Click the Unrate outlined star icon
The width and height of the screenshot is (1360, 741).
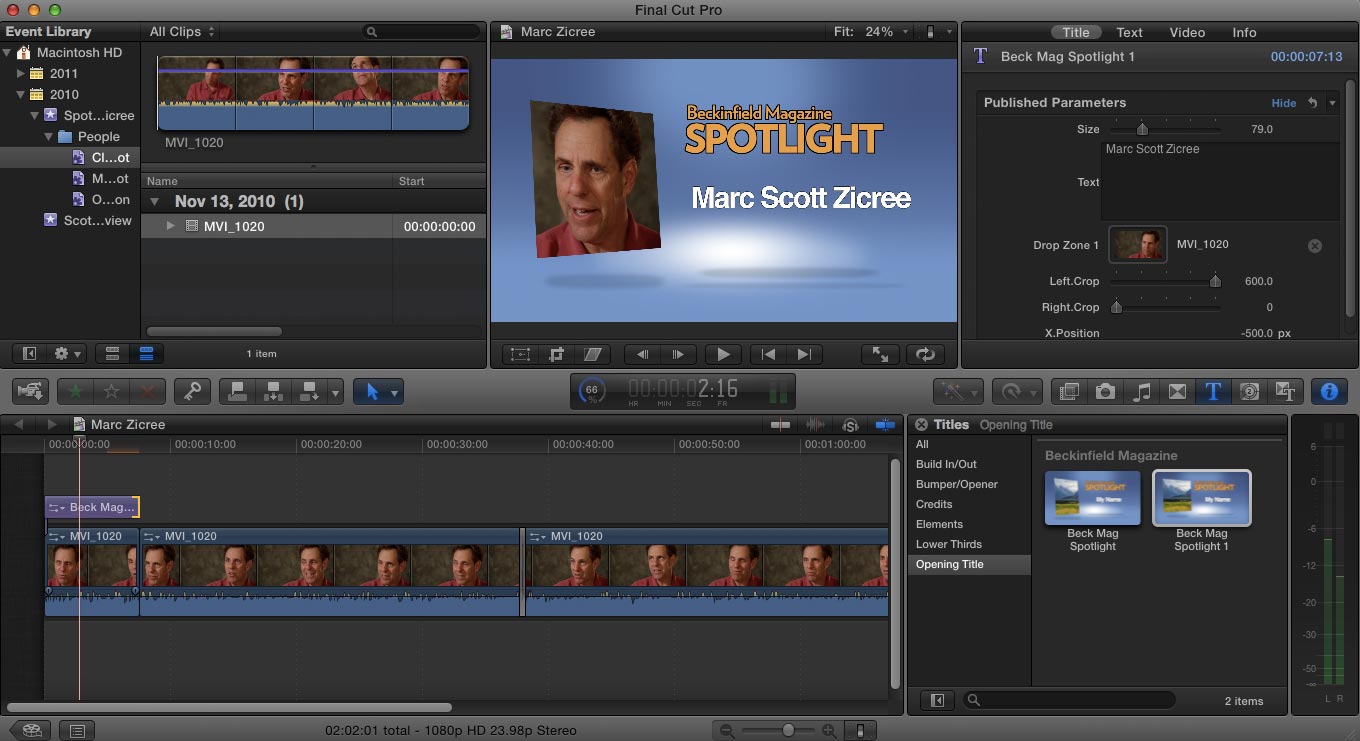112,391
